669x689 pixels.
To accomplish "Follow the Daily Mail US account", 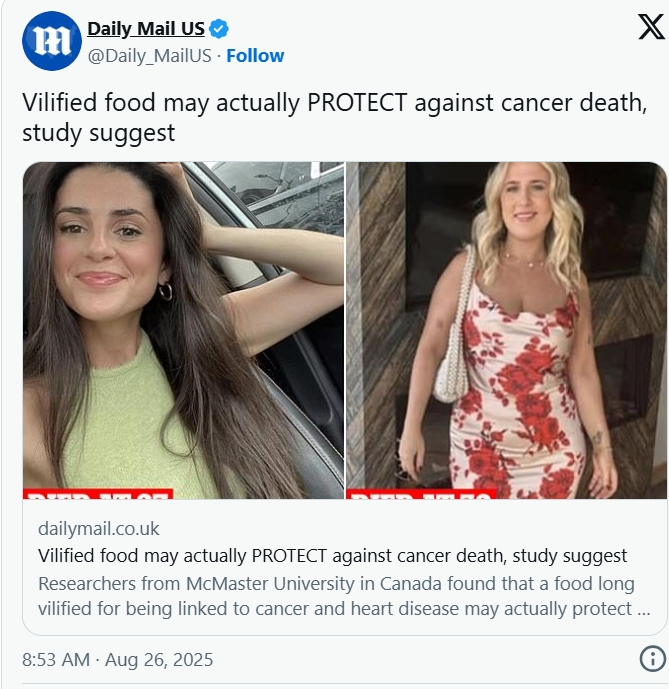I will click(255, 56).
